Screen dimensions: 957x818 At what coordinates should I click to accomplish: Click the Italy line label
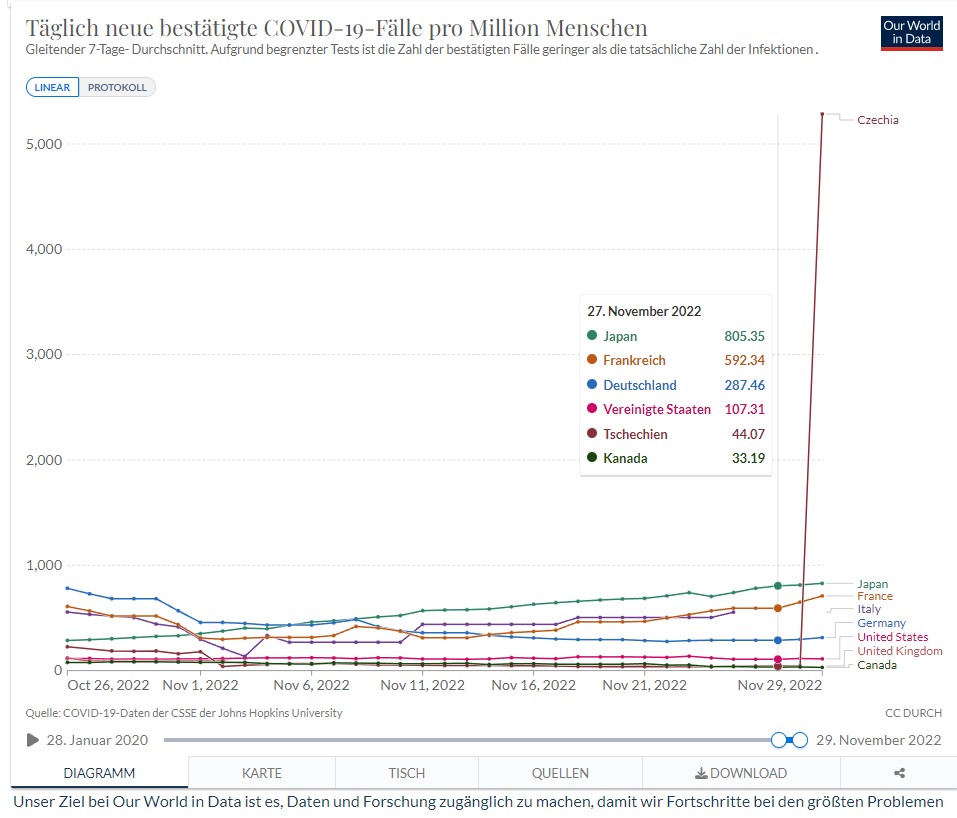(x=869, y=609)
